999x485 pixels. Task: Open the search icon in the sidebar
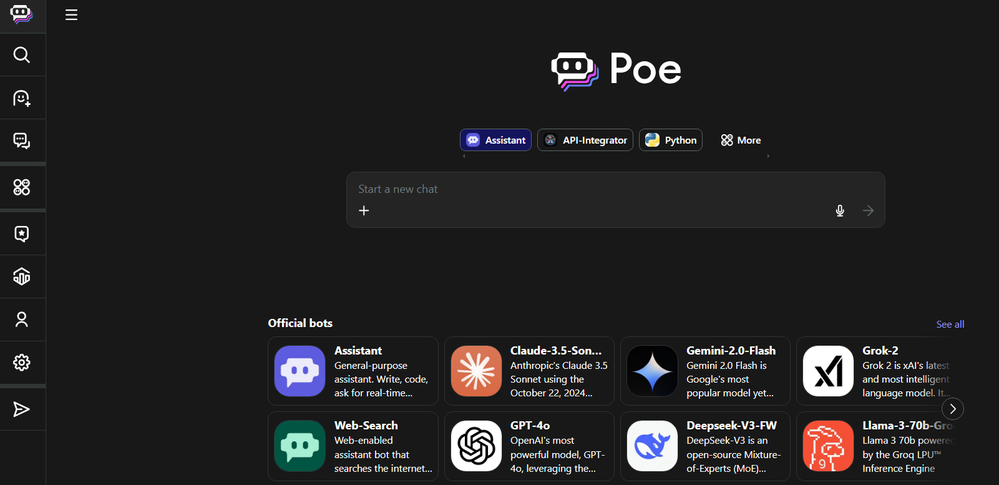[22, 55]
